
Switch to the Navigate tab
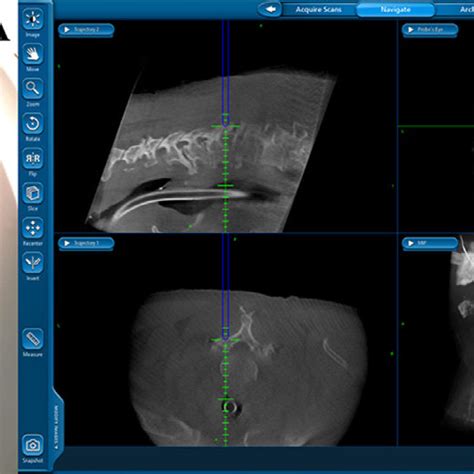click(x=396, y=10)
